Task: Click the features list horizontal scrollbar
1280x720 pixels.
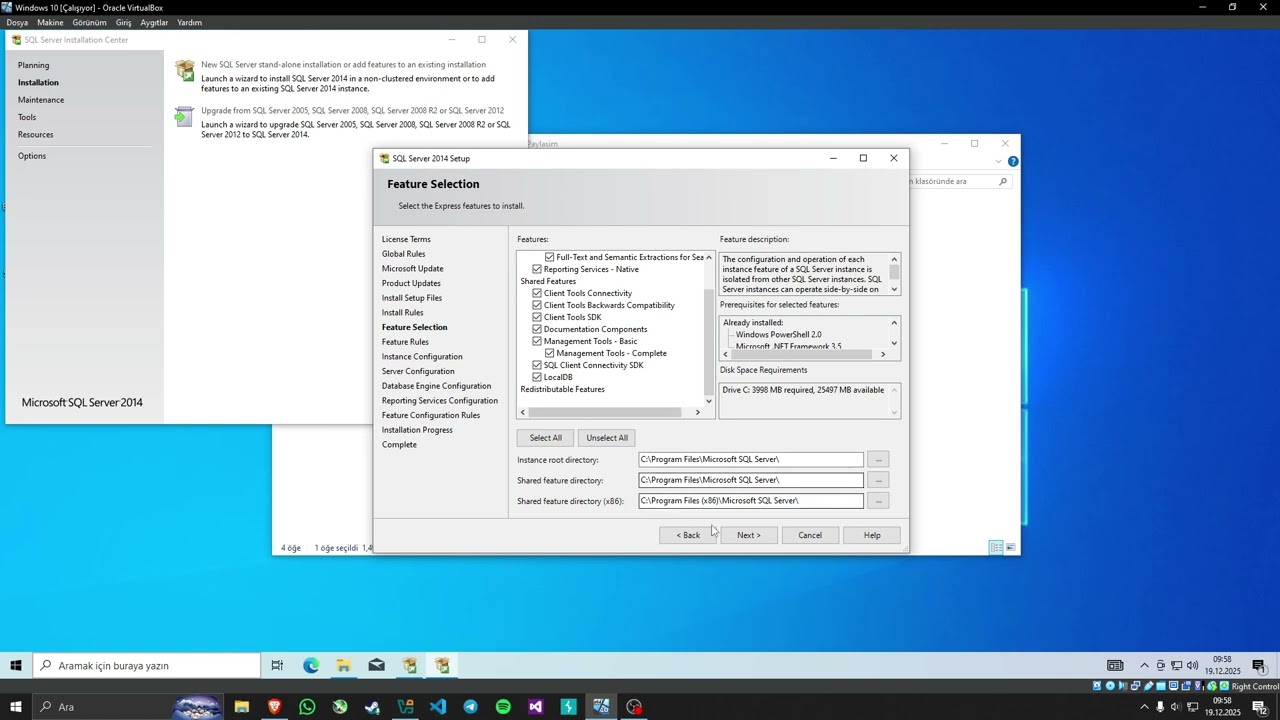Action: [606, 412]
